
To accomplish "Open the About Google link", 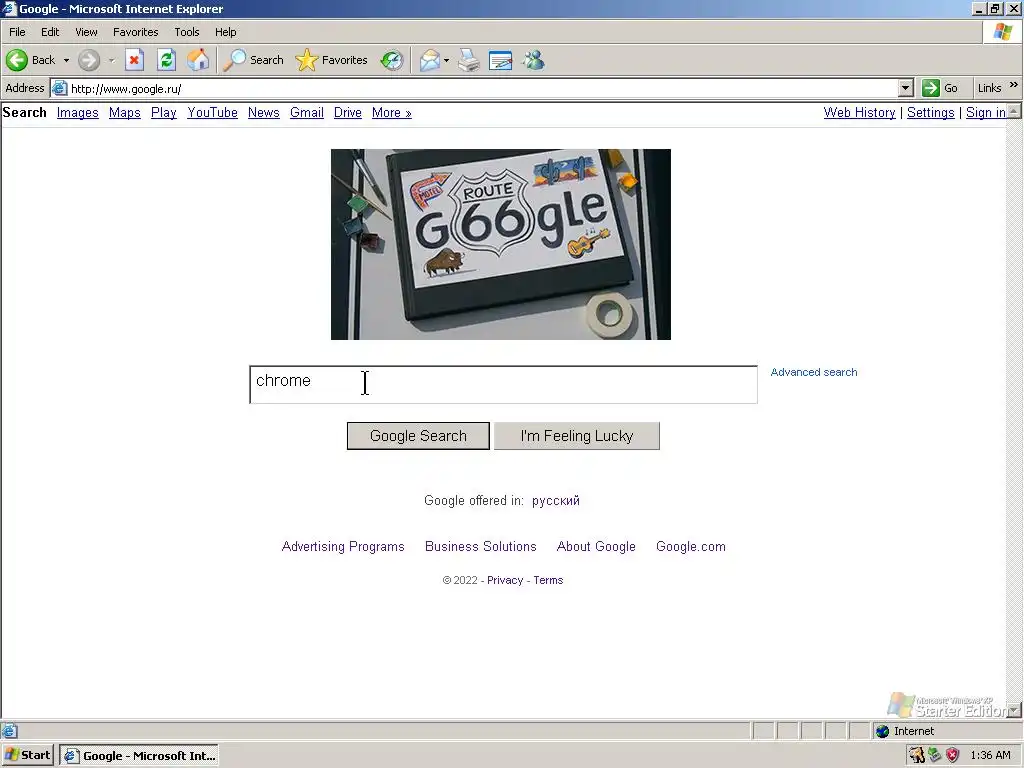I will click(x=596, y=547).
